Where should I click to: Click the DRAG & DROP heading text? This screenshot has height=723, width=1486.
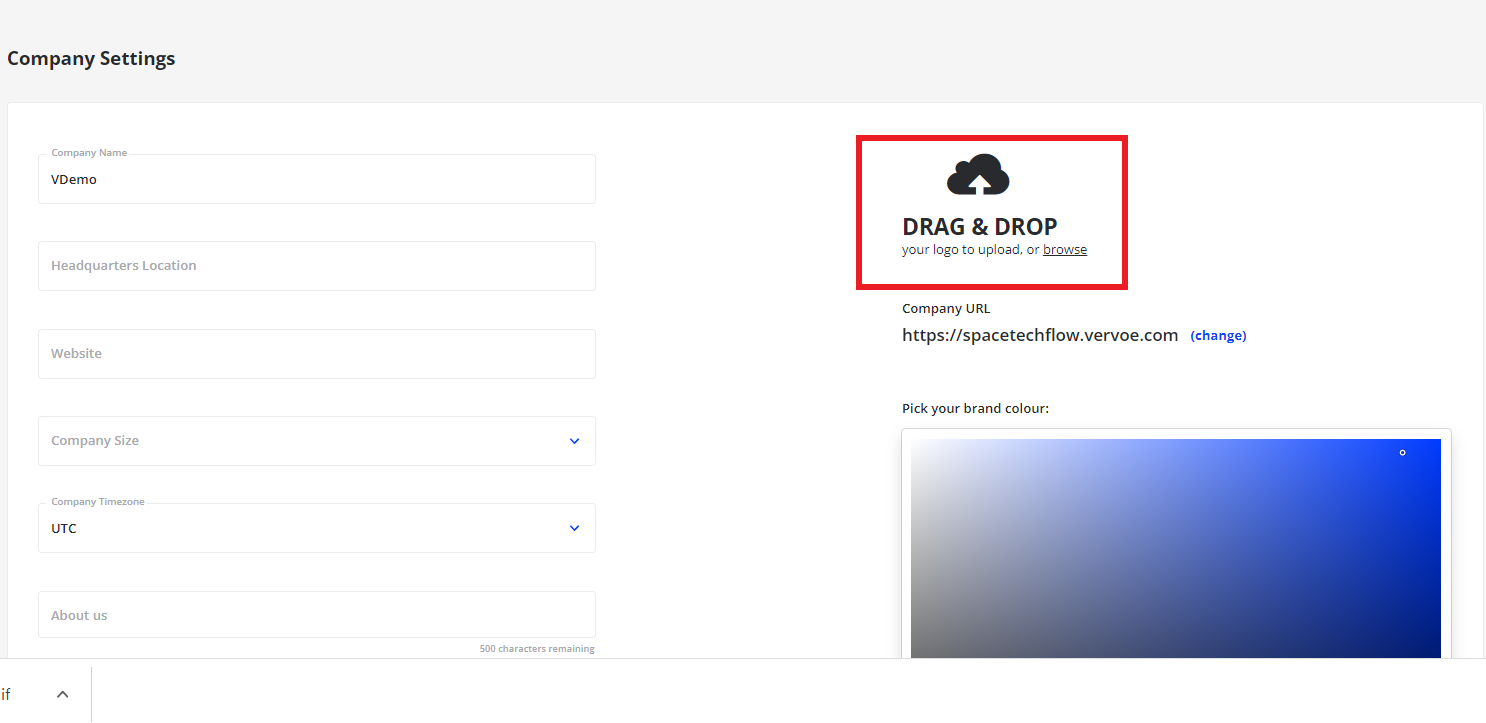click(979, 226)
